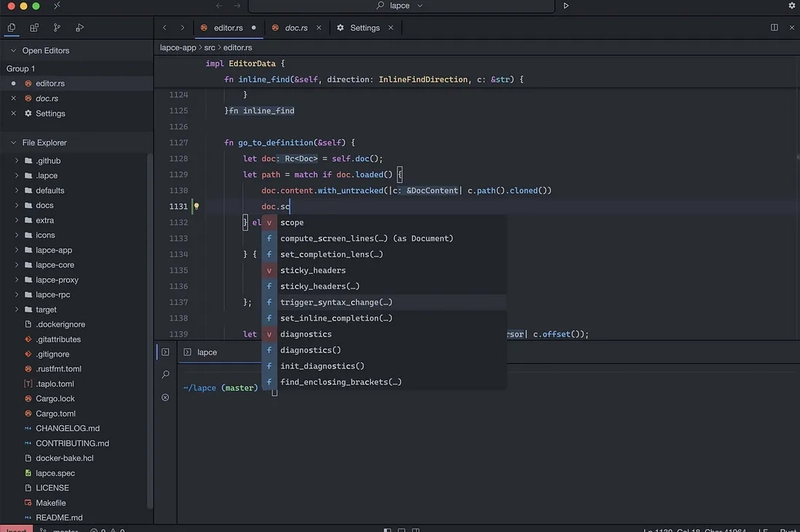
Task: Open the File Explorer panel icon
Action: 11,28
